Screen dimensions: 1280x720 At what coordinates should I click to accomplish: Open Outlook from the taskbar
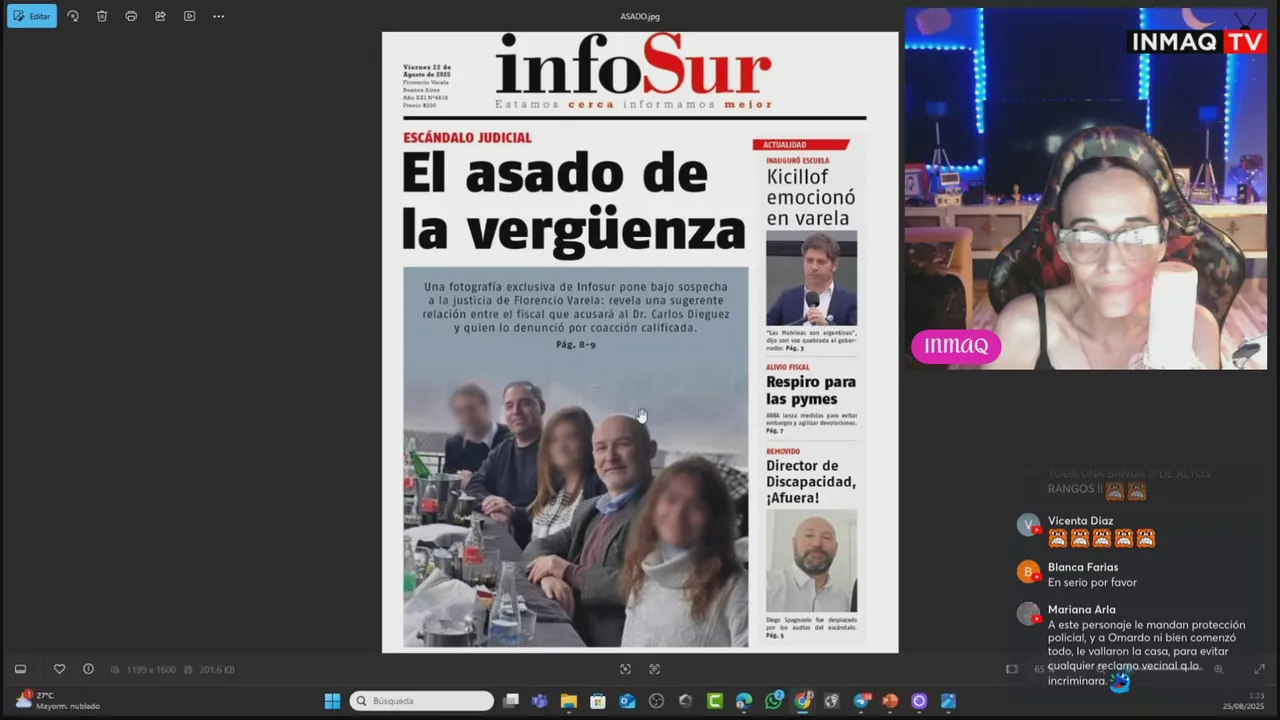point(627,701)
